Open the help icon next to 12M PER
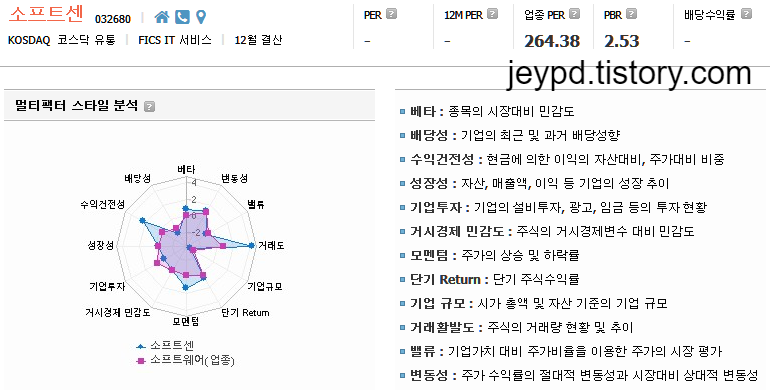Viewport: 770px width, 390px height. [493, 14]
